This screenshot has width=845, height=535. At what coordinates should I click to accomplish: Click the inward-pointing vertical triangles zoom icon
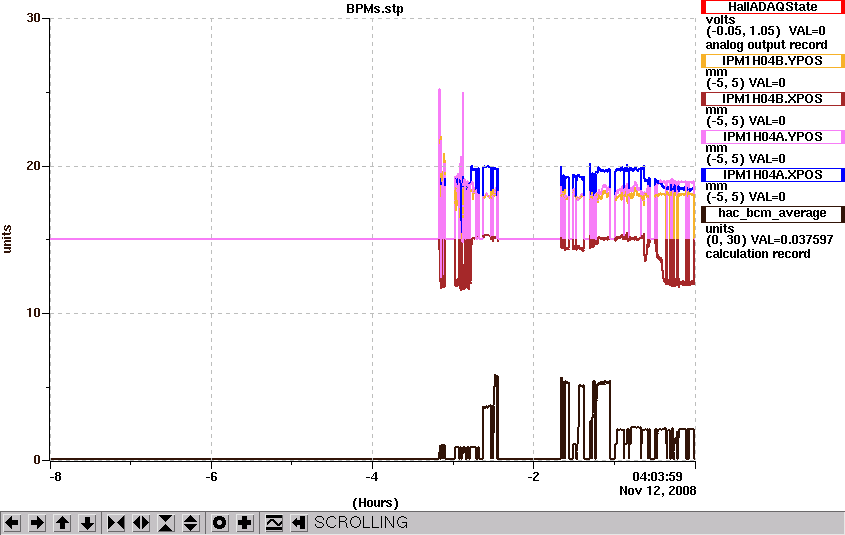click(166, 523)
